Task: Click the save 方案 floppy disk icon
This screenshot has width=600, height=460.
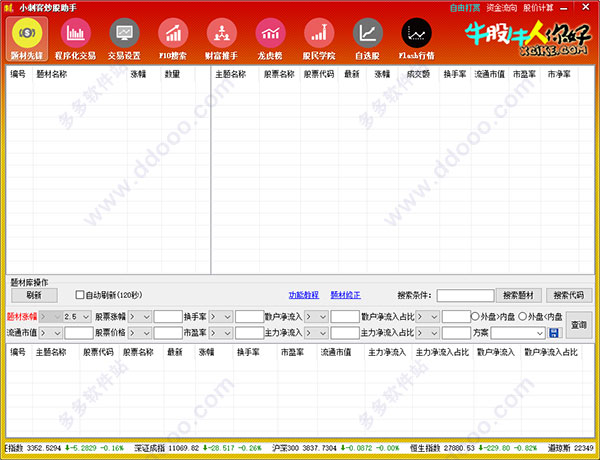Action: [x=554, y=333]
